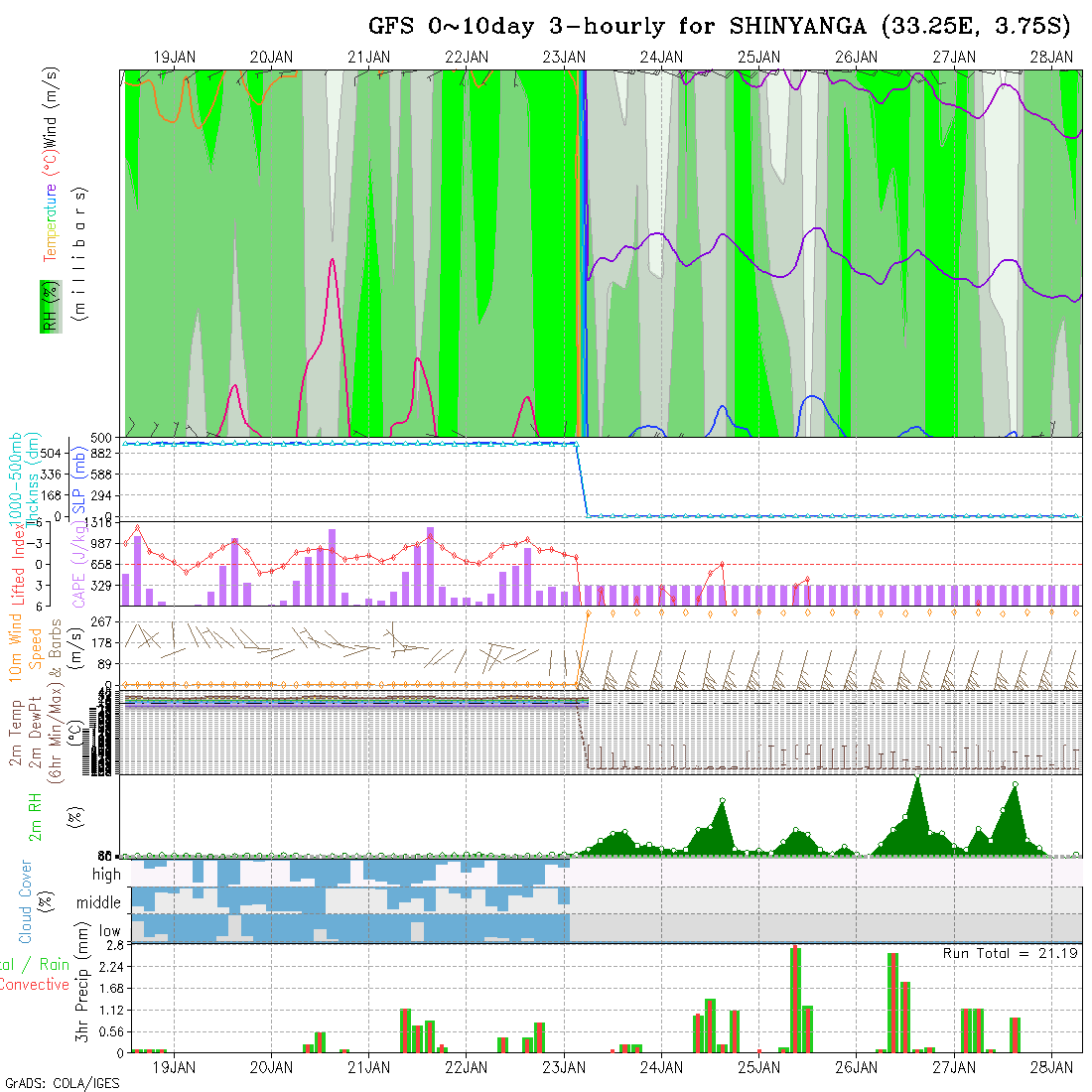This screenshot has height=1092, width=1092.
Task: Click the Run Total = 21.19 text
Action: [1011, 953]
